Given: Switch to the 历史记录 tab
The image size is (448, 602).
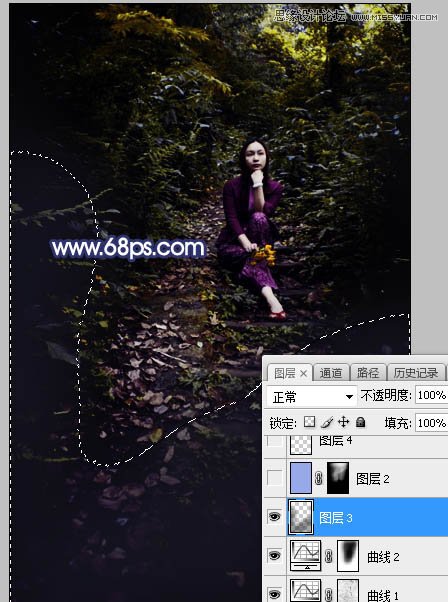Looking at the screenshot, I should pyautogui.click(x=416, y=373).
